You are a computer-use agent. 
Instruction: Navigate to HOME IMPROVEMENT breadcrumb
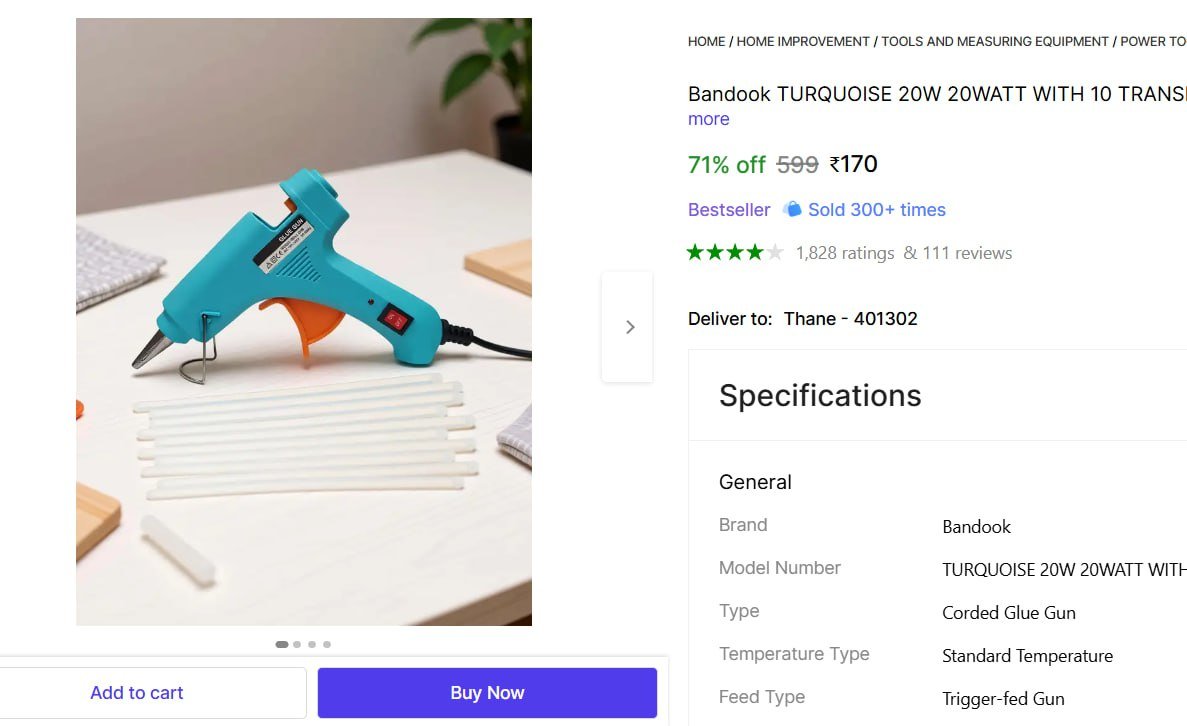802,41
